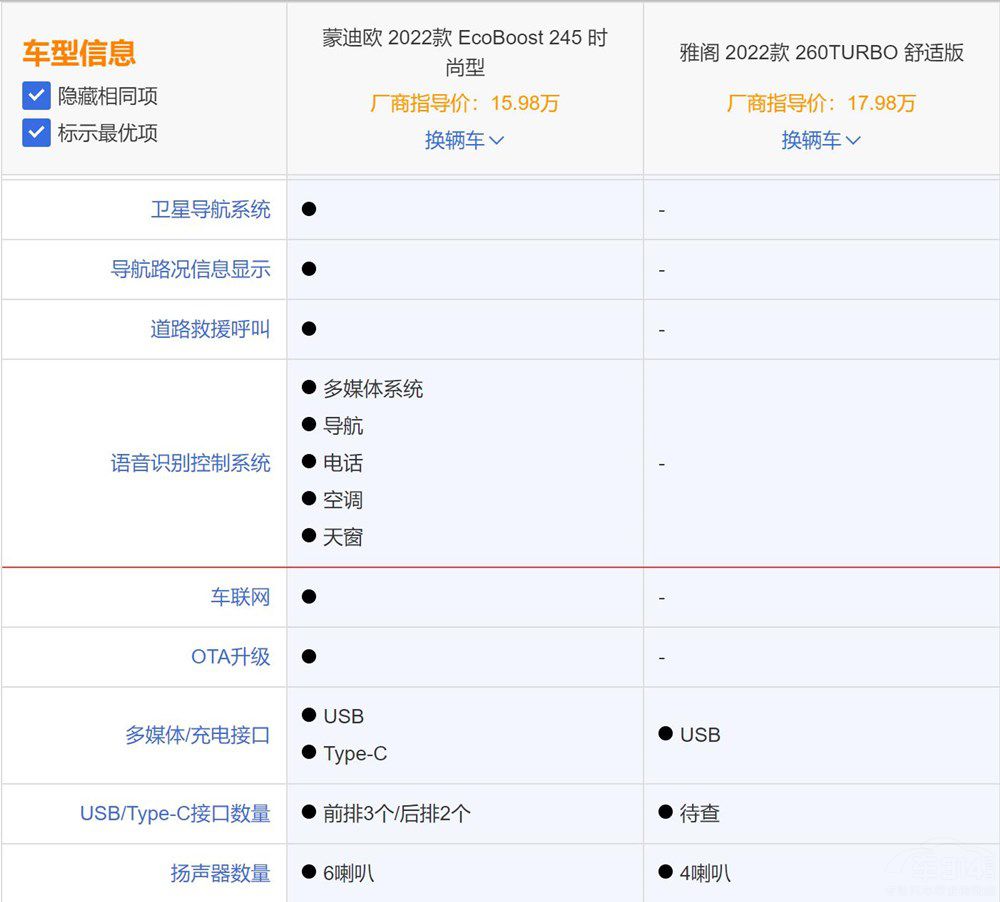The image size is (1000, 902).
Task: Click the 待查 value in 雅阁 column
Action: pyautogui.click(x=699, y=814)
